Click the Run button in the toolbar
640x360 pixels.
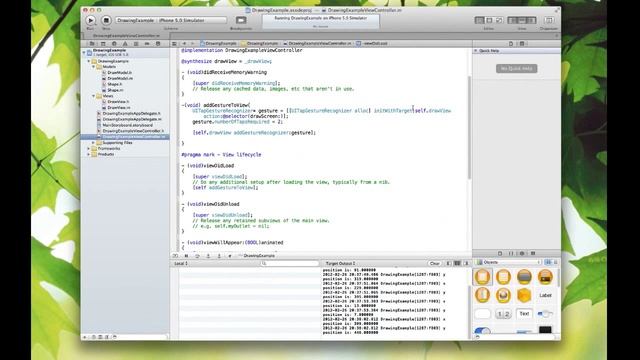coord(91,20)
